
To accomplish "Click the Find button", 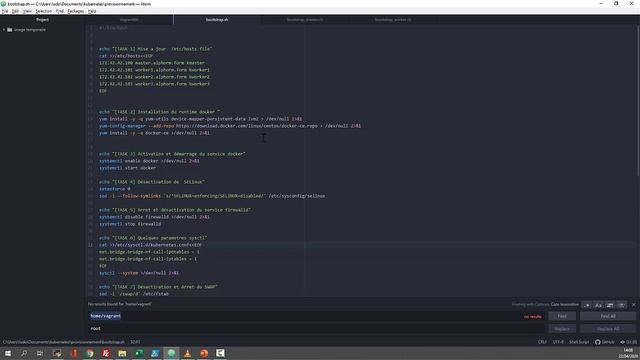I will tap(562, 316).
